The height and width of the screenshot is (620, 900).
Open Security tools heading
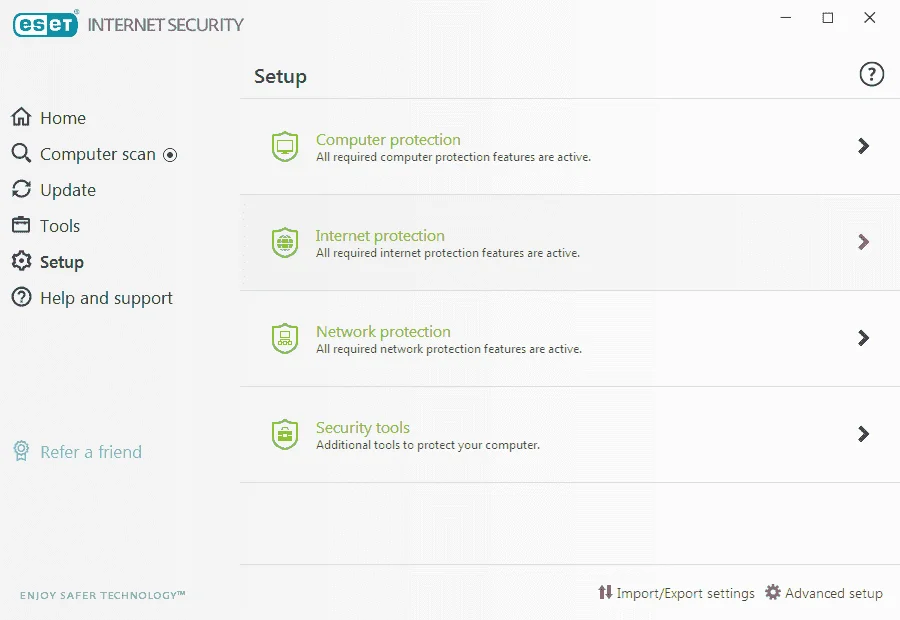pos(363,428)
